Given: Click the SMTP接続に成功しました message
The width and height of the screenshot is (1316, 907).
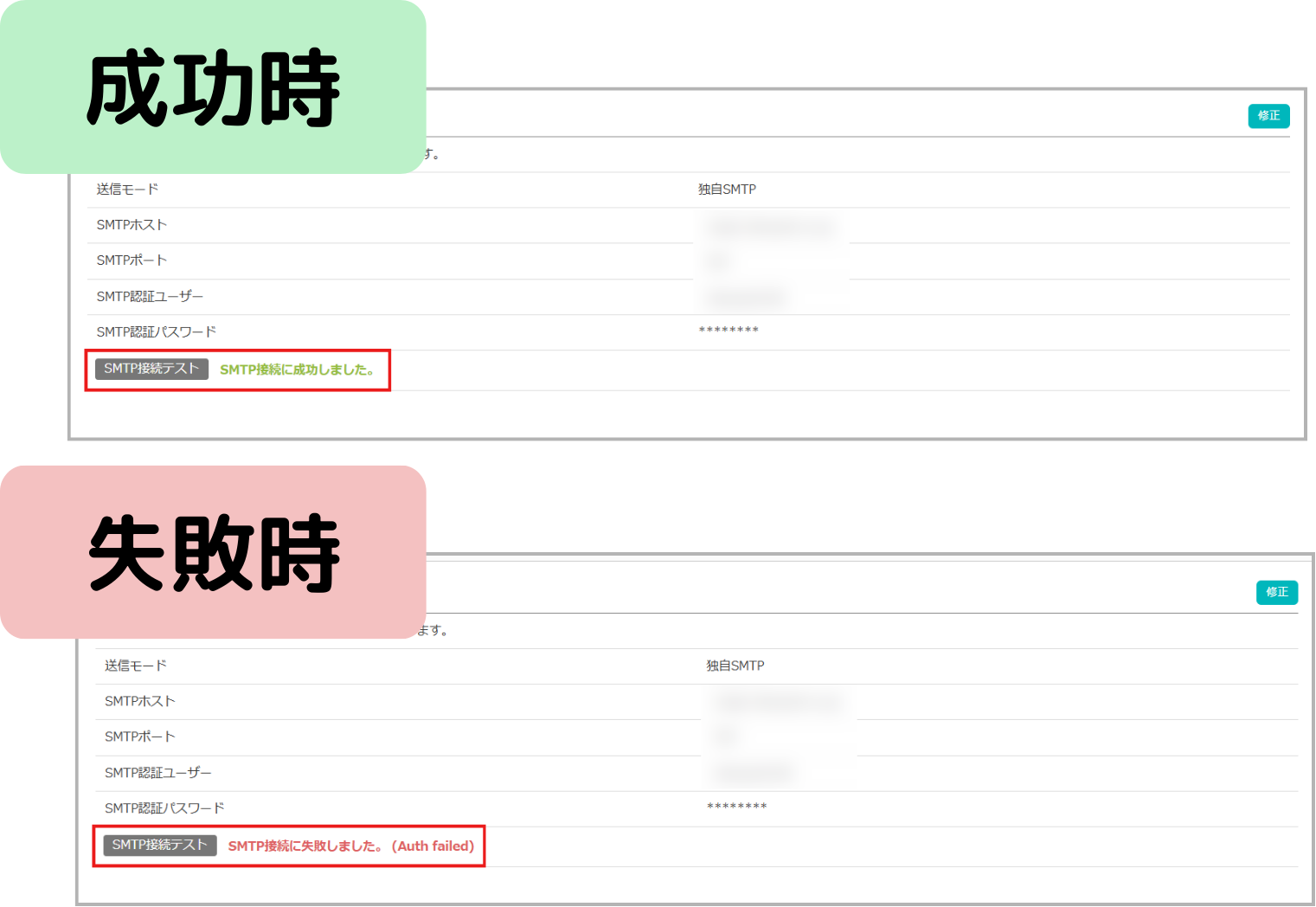Looking at the screenshot, I should coord(299,370).
